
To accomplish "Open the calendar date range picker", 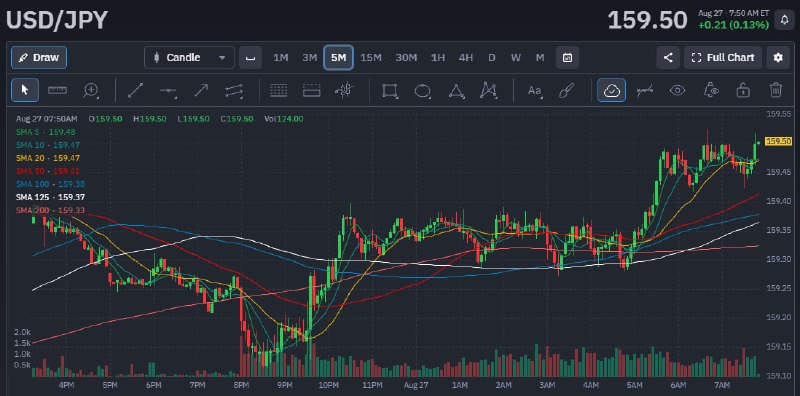I will point(567,58).
